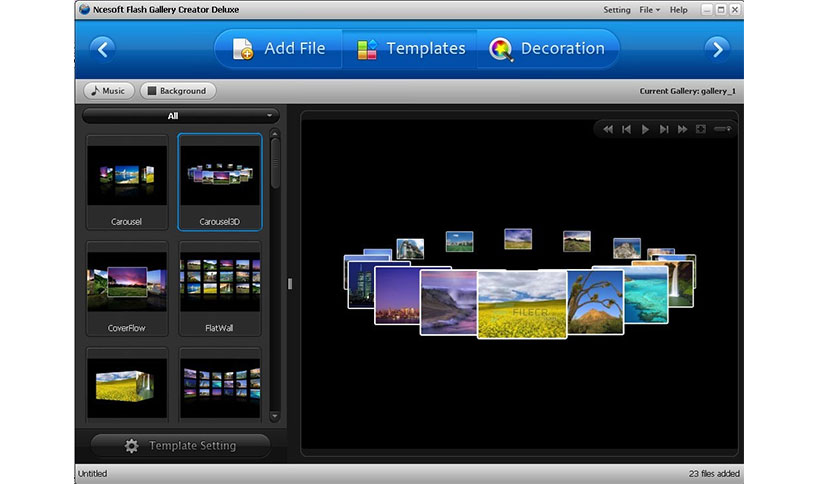The height and width of the screenshot is (484, 836).
Task: Go back with the left arrow button
Action: point(103,49)
